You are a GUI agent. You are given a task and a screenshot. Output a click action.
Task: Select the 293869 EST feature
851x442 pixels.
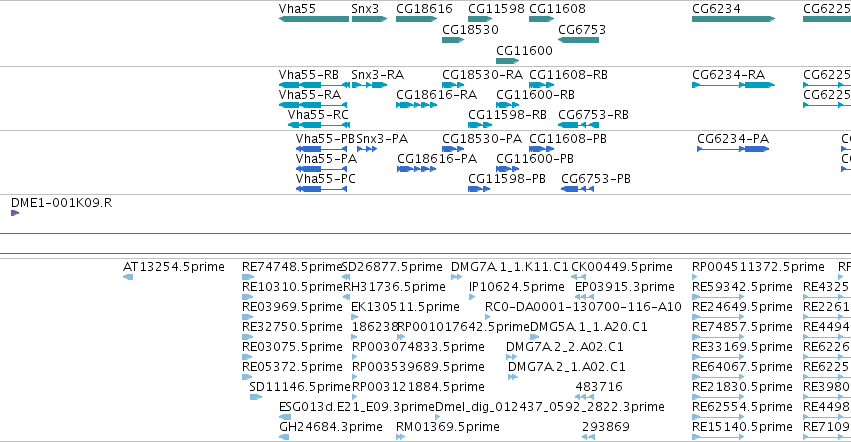[588, 437]
